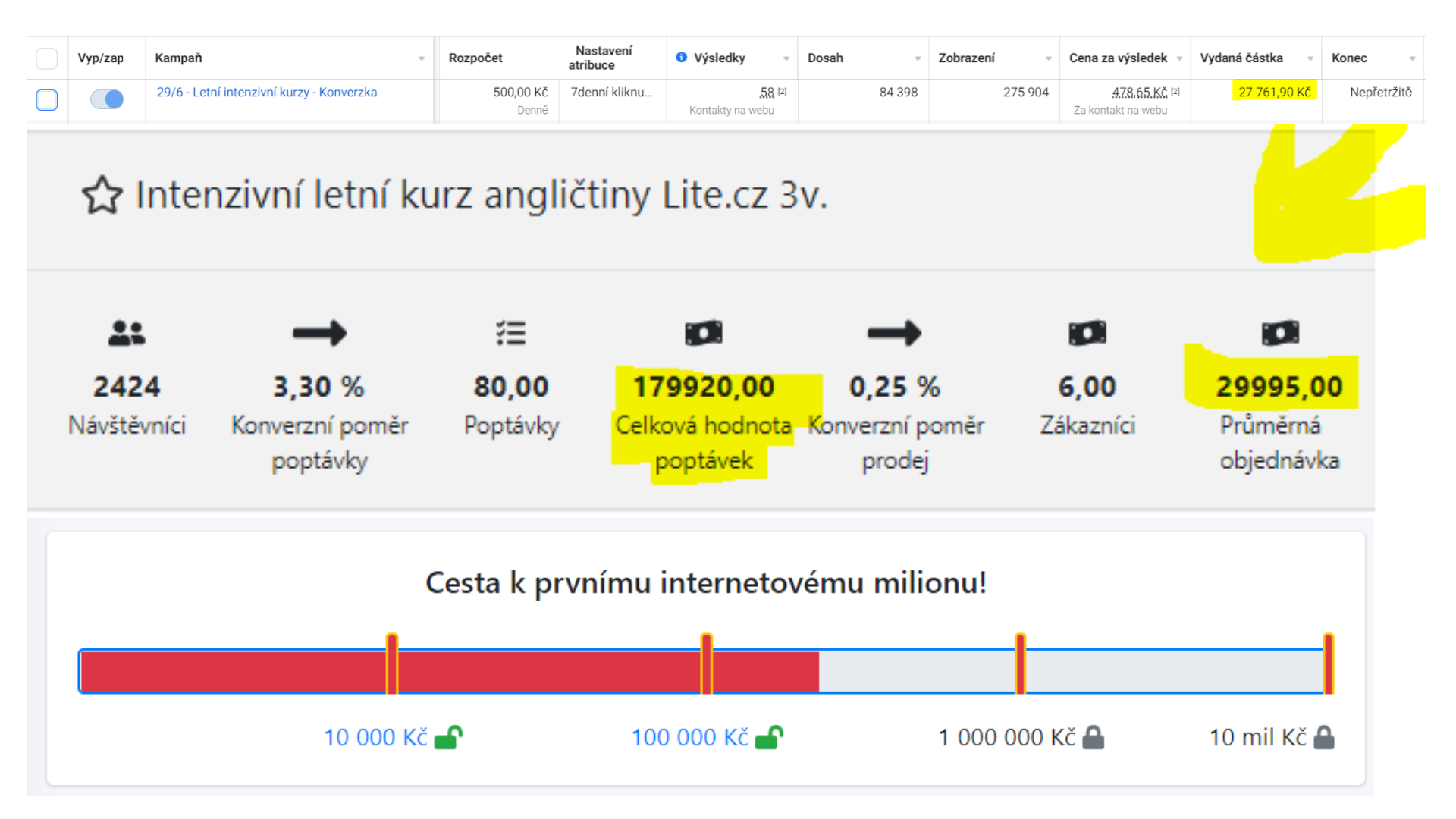Select all campaigns with header checkbox

47,58
